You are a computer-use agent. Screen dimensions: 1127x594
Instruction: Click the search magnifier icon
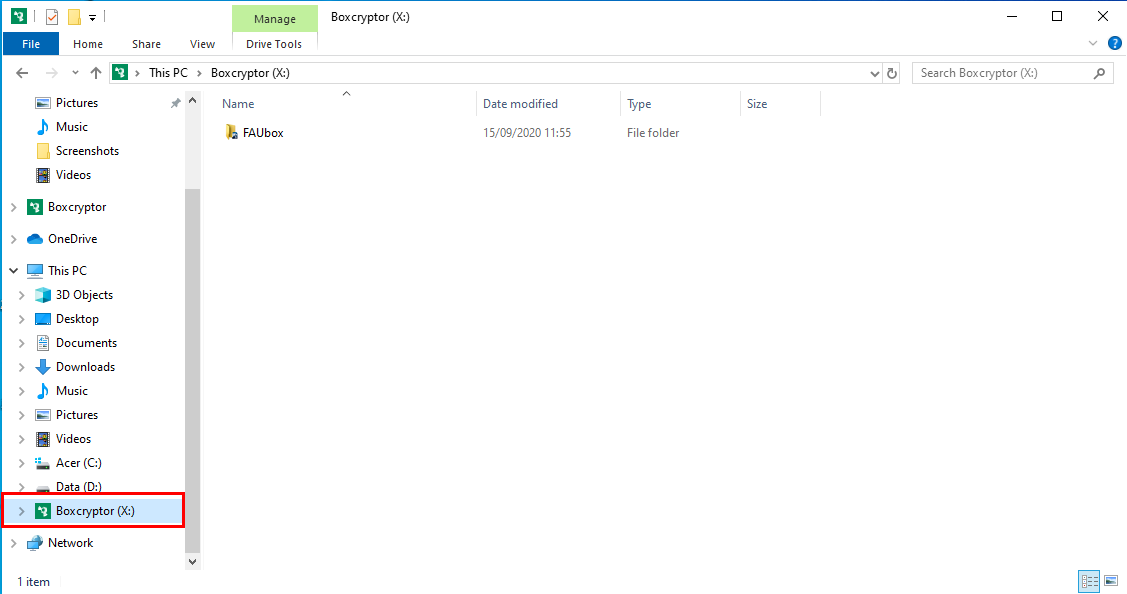tap(1099, 73)
